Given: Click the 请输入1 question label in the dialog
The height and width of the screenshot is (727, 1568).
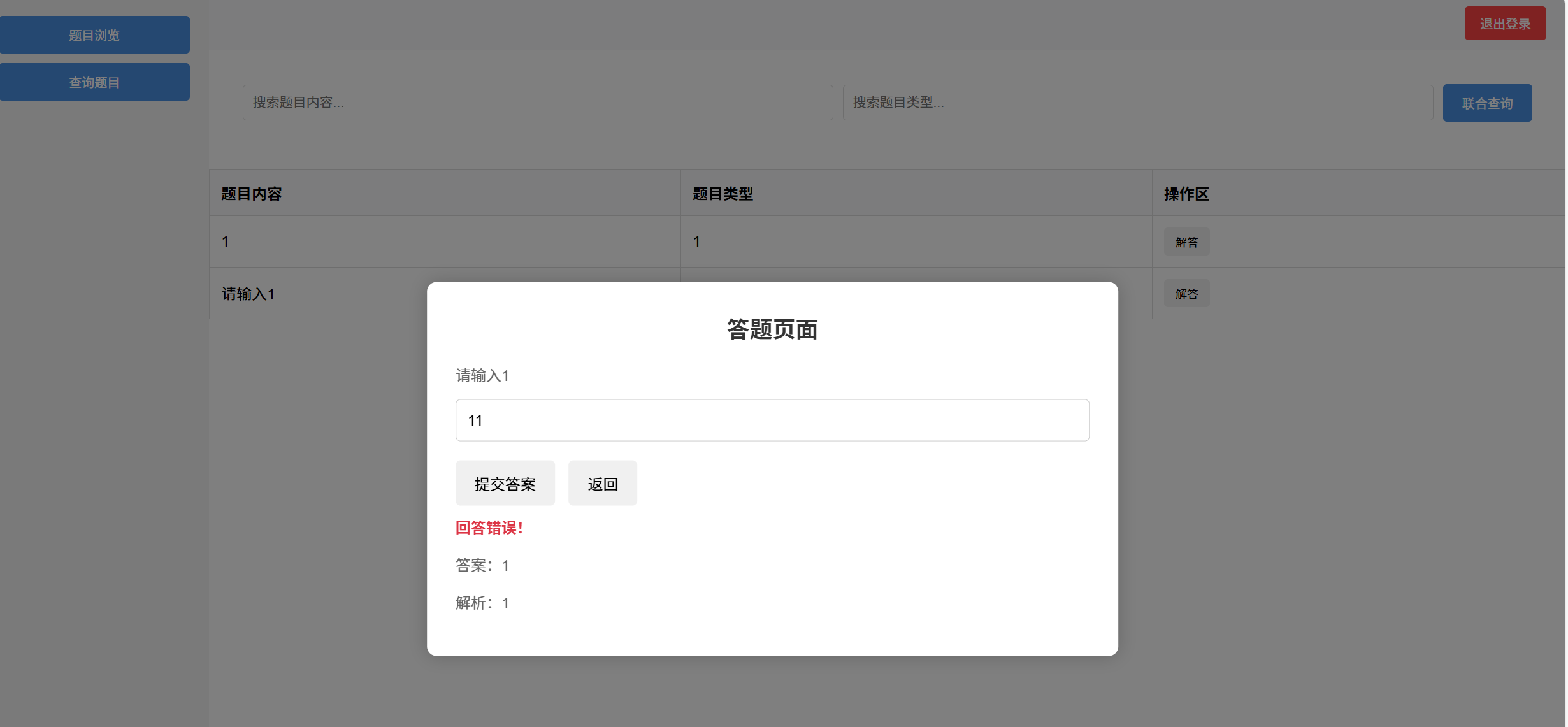Looking at the screenshot, I should coord(482,376).
